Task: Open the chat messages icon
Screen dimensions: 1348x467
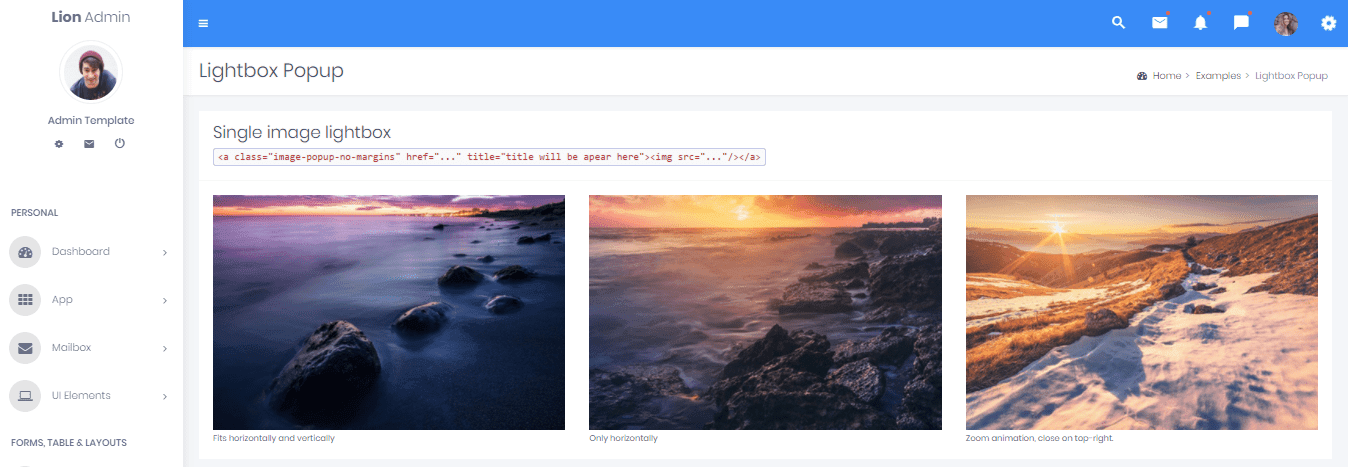Action: pos(1242,23)
